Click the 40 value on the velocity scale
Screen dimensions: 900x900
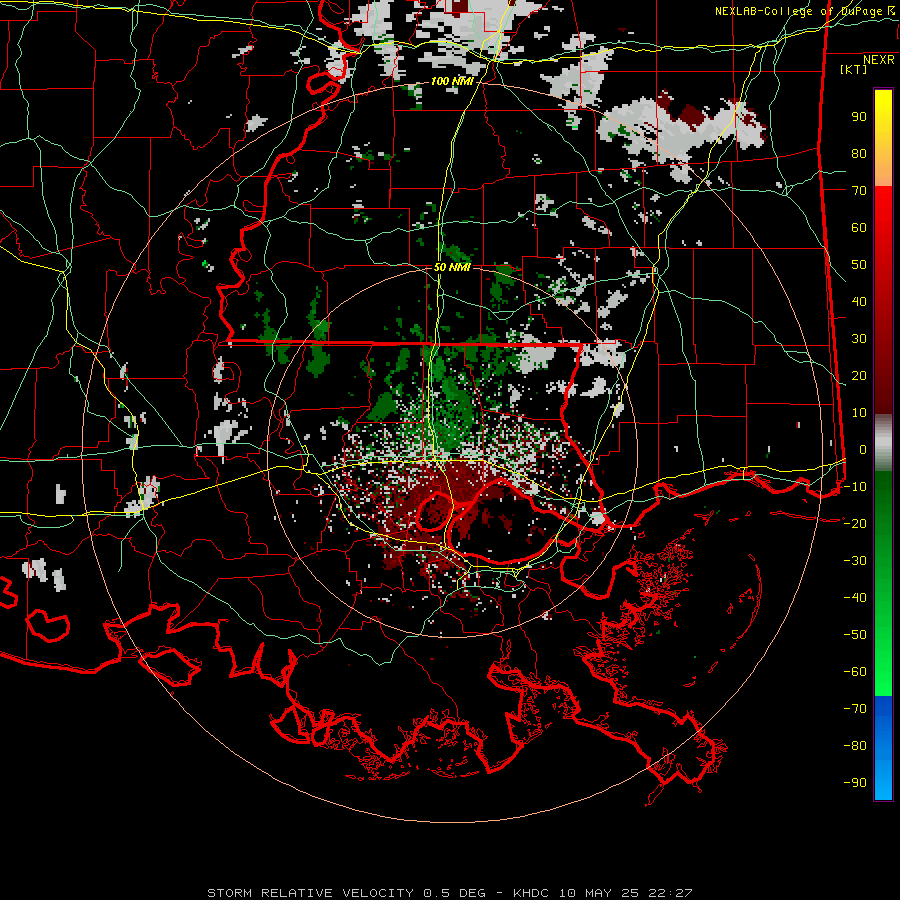859,302
